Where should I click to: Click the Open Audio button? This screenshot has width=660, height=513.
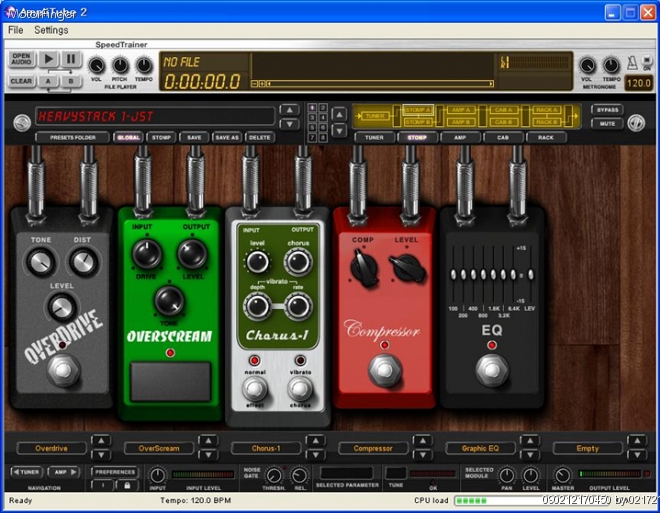tap(22, 61)
